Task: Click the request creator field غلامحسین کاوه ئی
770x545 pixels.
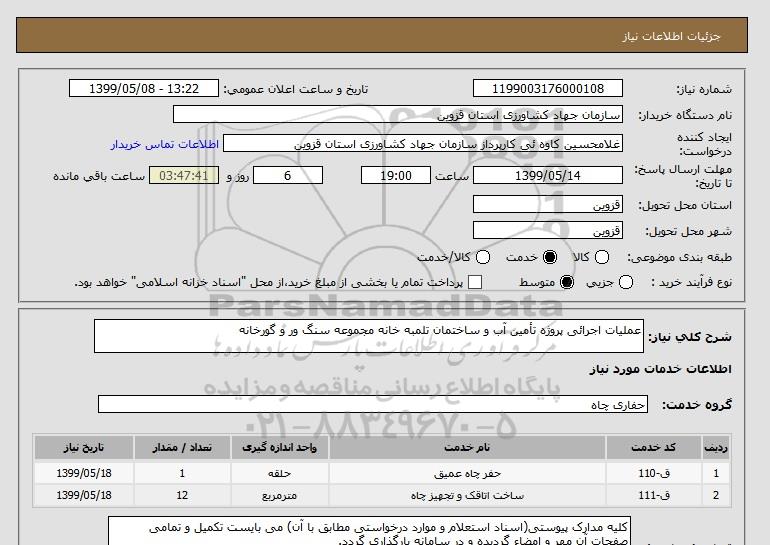Action: click(x=423, y=144)
